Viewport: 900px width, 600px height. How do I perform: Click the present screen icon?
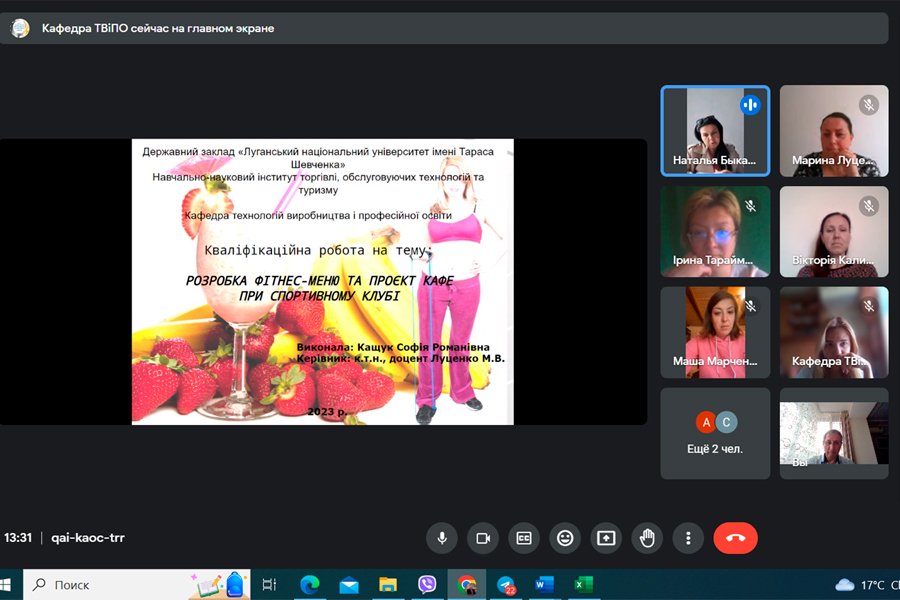(606, 538)
